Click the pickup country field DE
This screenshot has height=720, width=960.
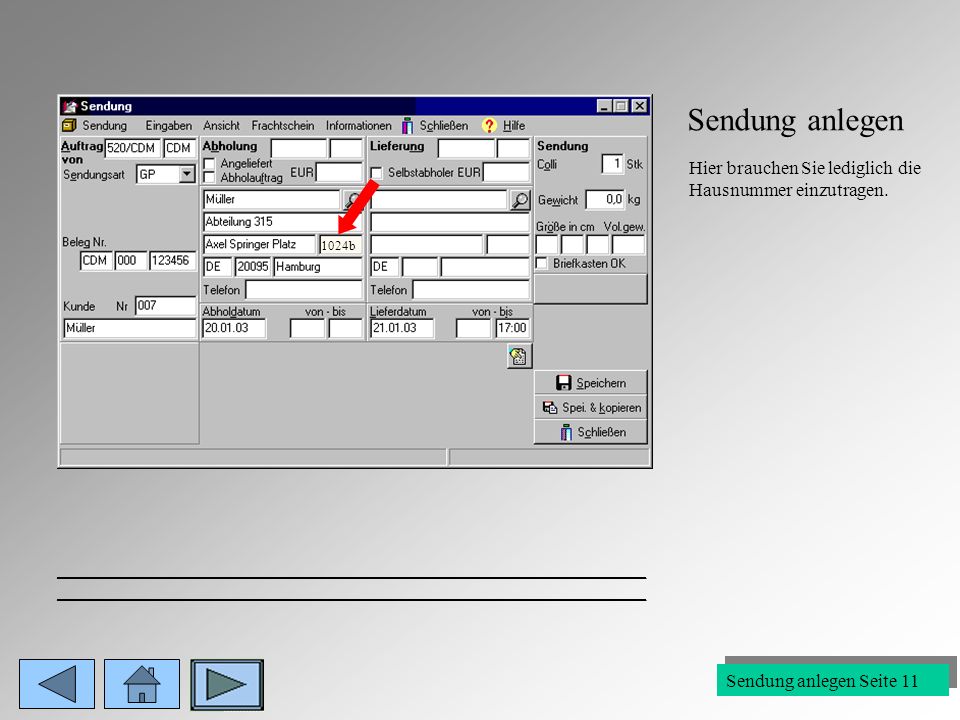tap(217, 267)
